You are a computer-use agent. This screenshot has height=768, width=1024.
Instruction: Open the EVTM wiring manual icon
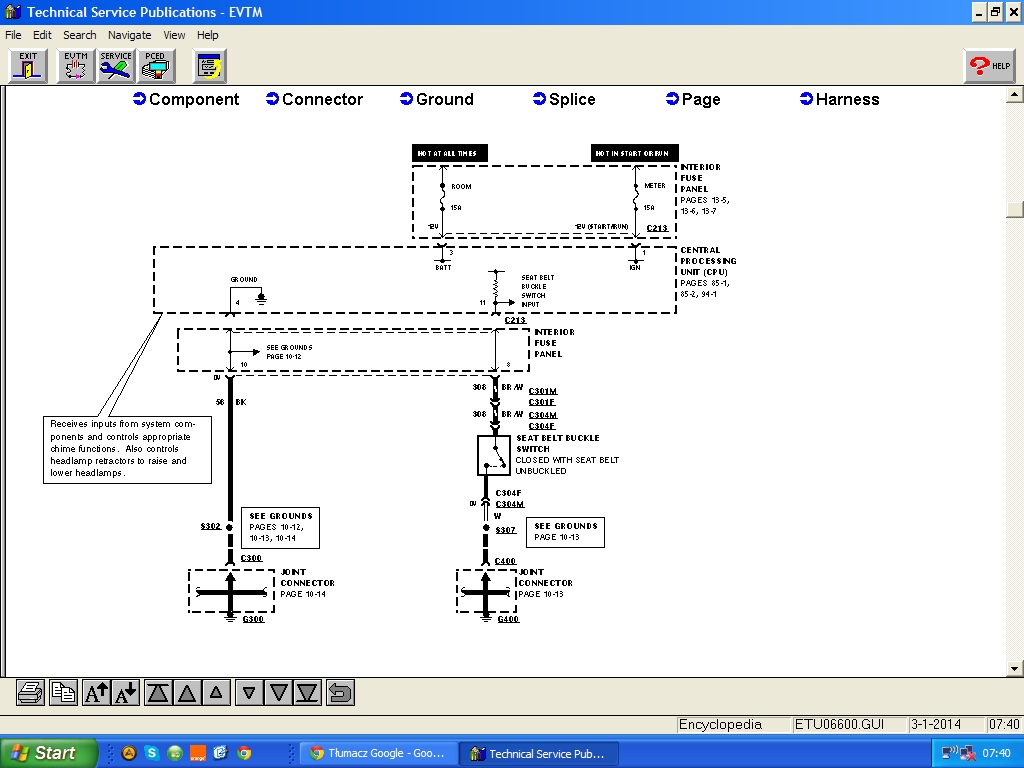pyautogui.click(x=75, y=66)
